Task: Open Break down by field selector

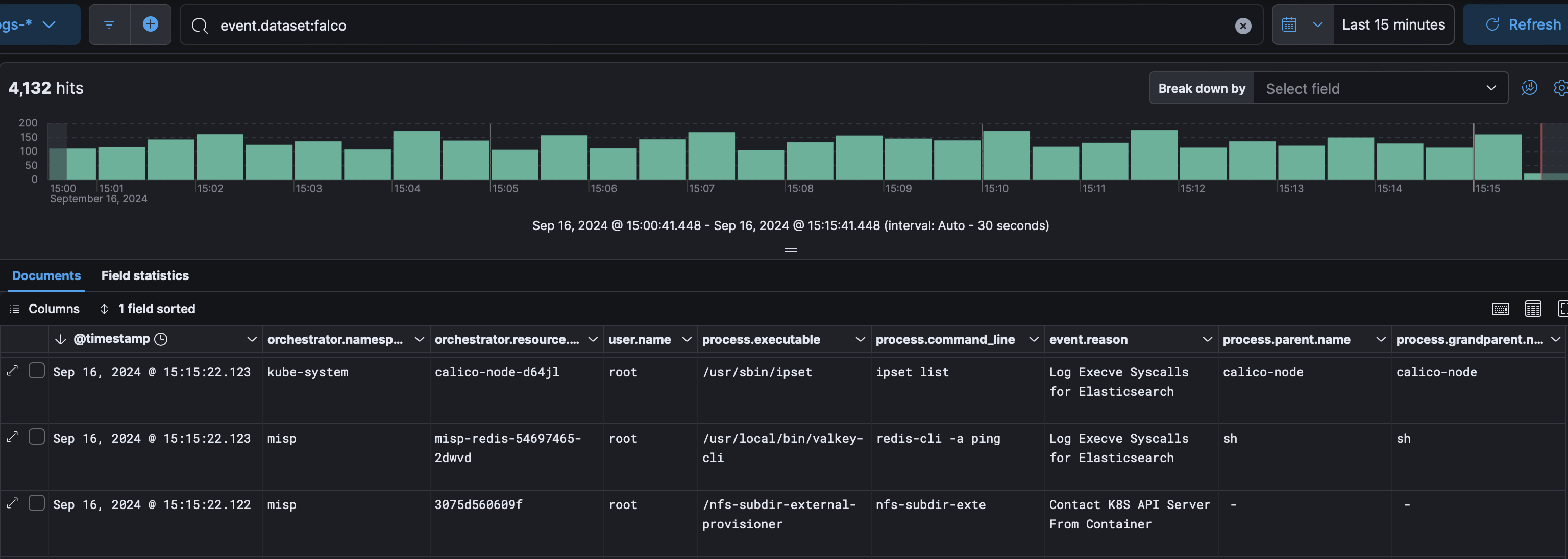Action: [x=1380, y=88]
